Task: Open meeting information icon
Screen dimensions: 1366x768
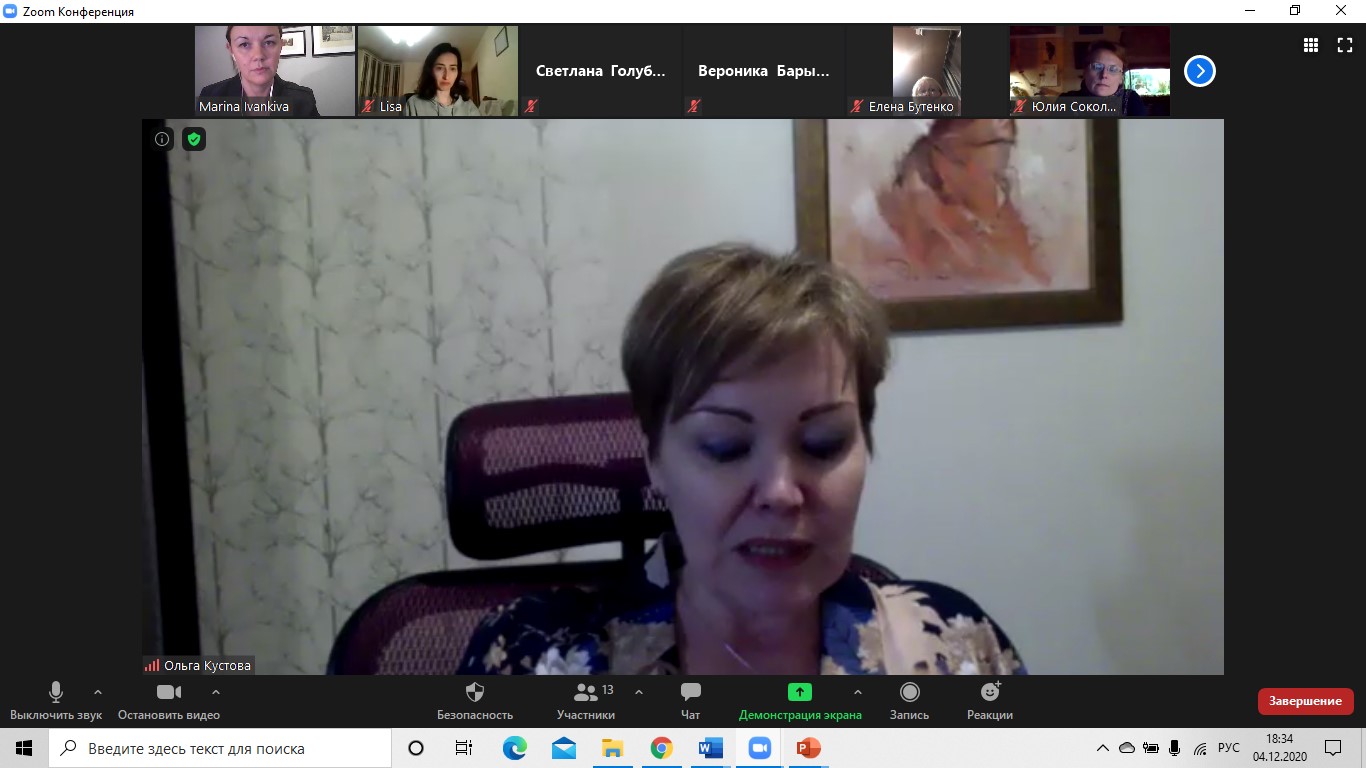Action: (x=162, y=139)
